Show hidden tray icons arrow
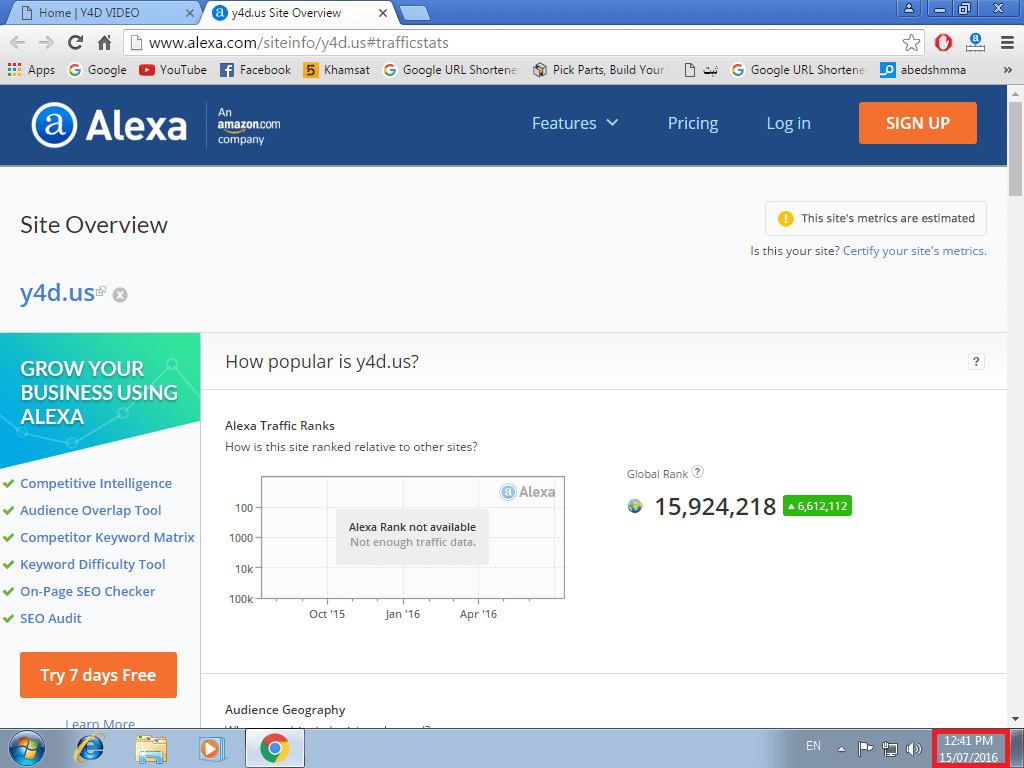Viewport: 1024px width, 768px height. [x=842, y=748]
